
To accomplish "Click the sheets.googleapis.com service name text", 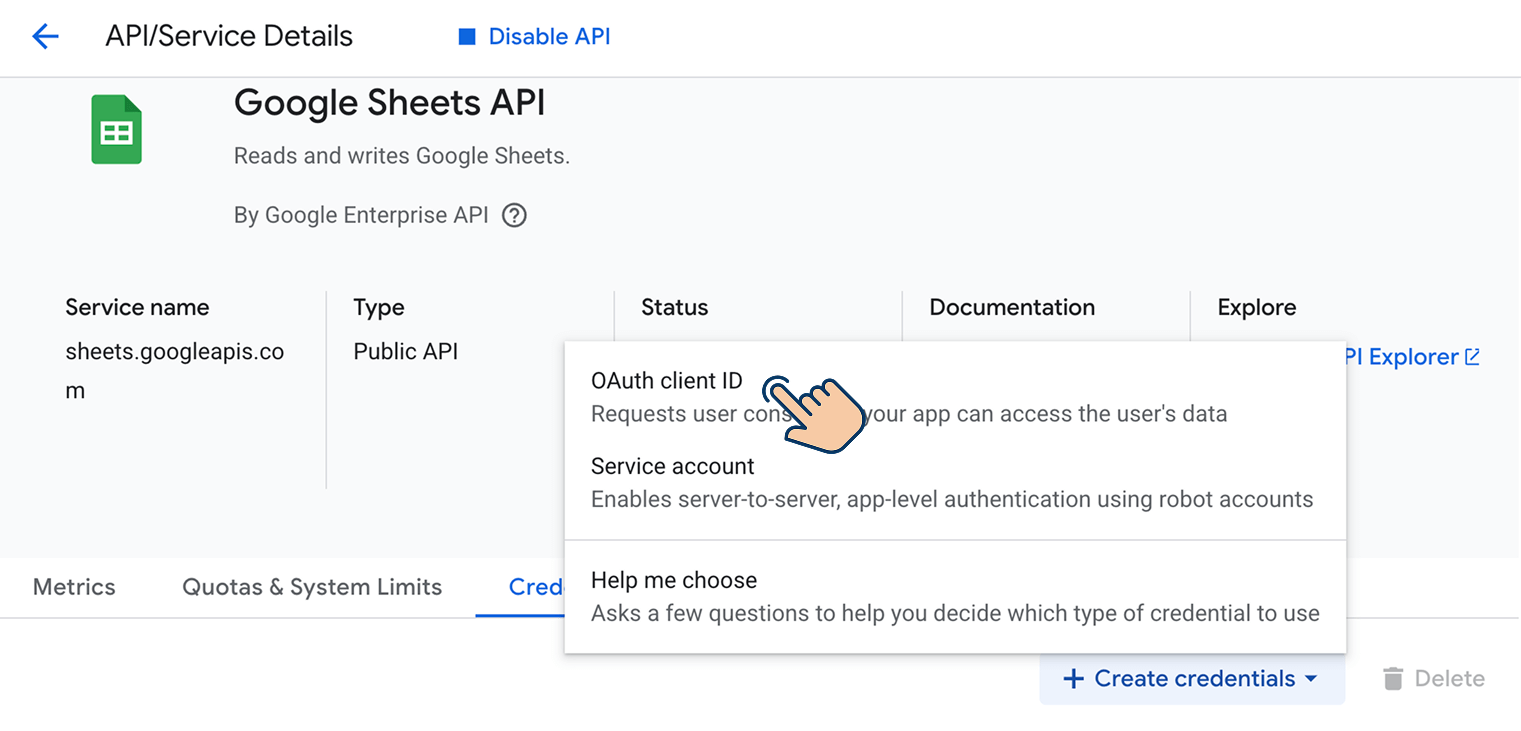I will (x=175, y=371).
